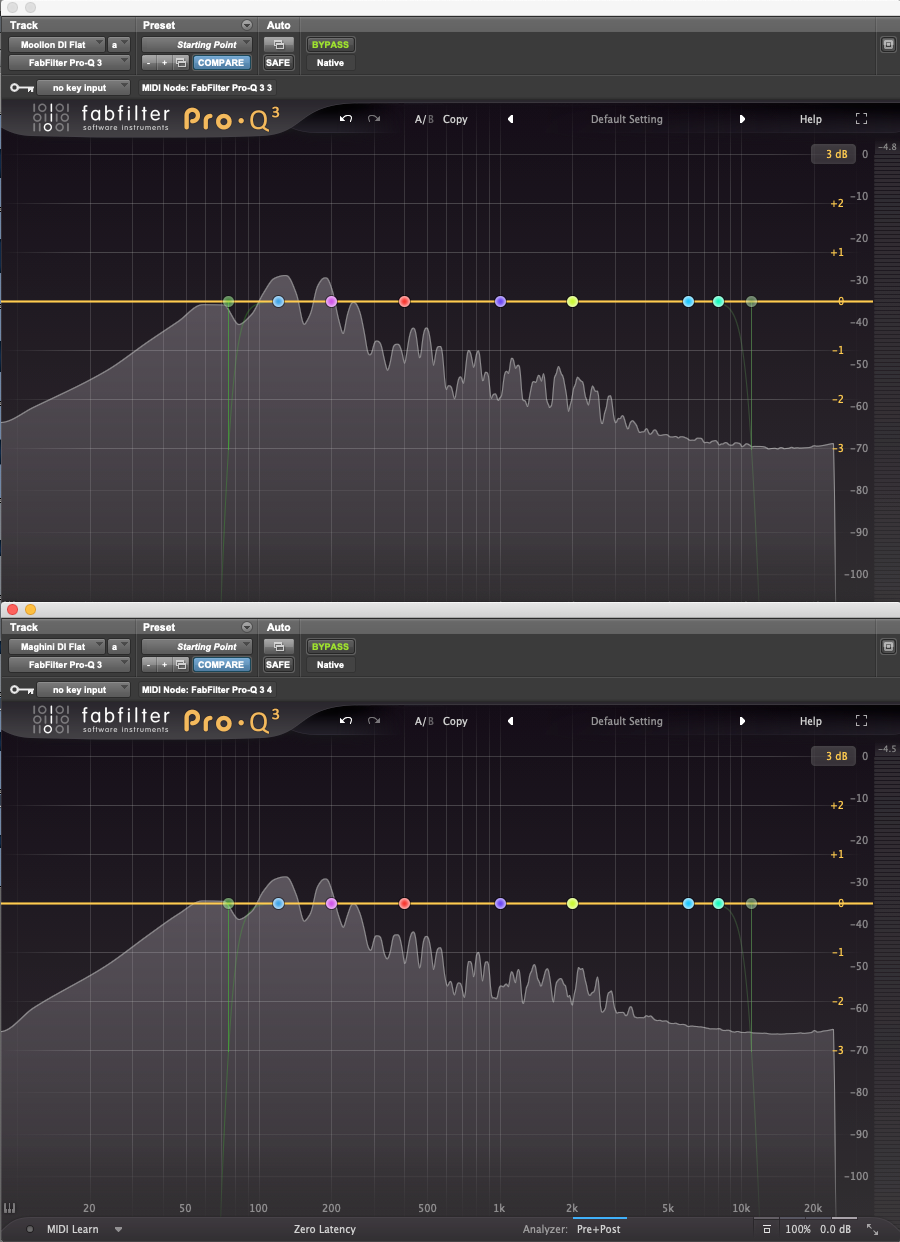Toggle COMPARE in Moollon DI Flat window
Viewport: 900px width, 1242px height.
[220, 63]
